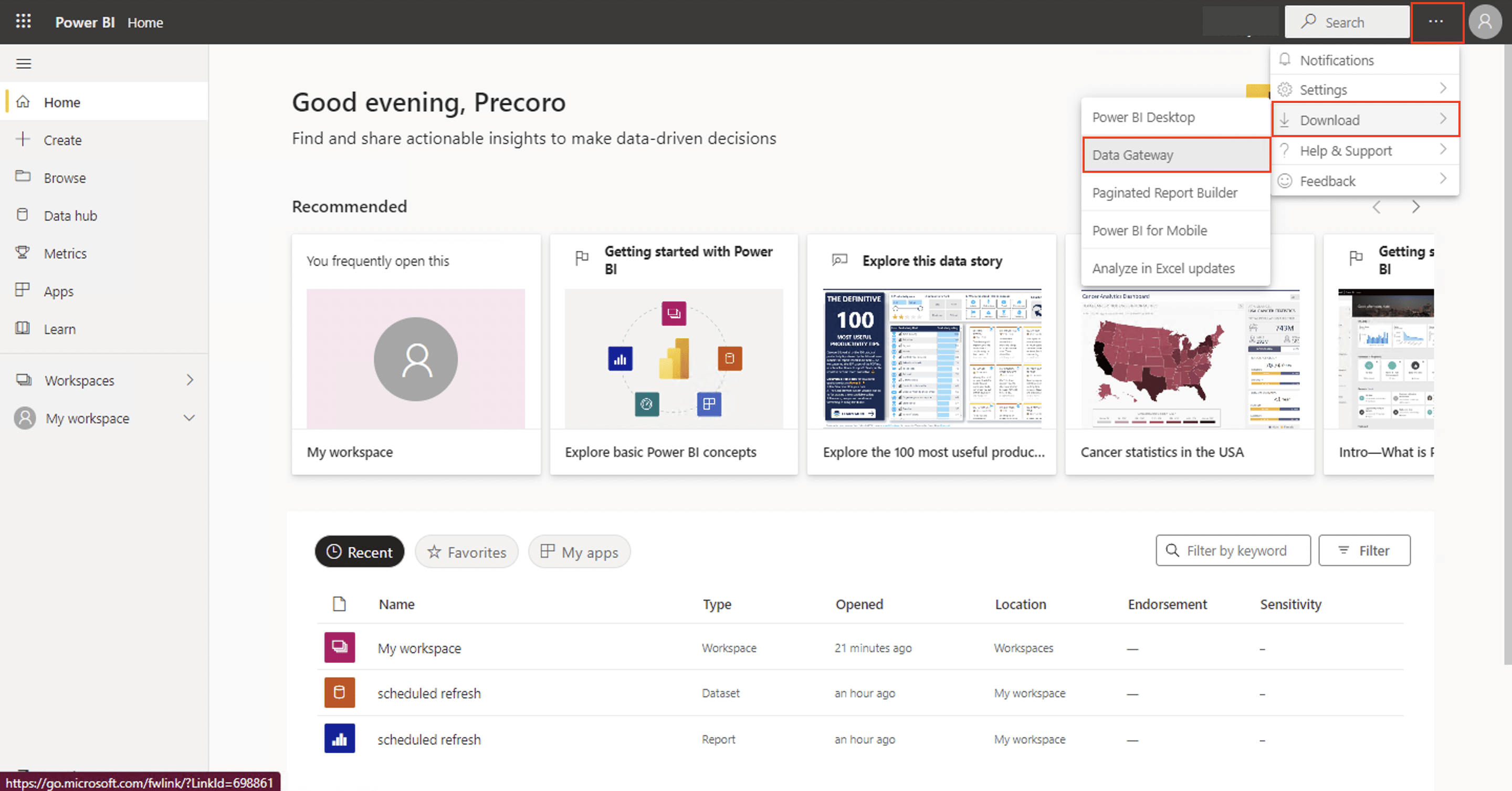Viewport: 1512px width, 791px height.
Task: Click the Settings gear icon
Action: click(x=1285, y=89)
